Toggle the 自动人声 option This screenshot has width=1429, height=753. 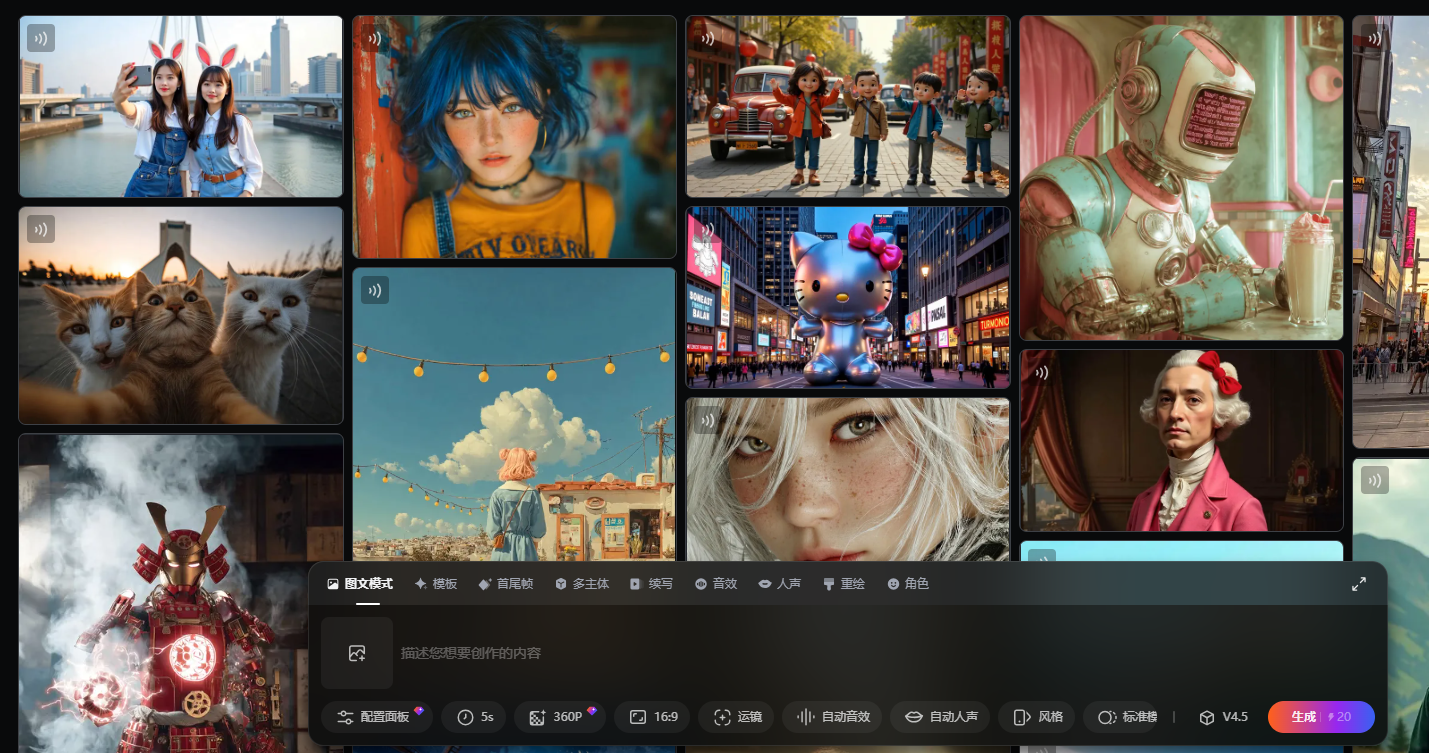(x=940, y=717)
